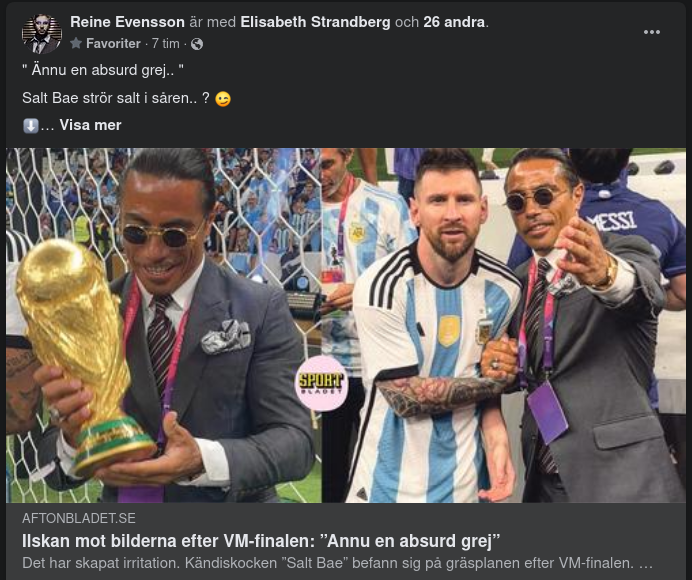The height and width of the screenshot is (580, 692).
Task: Click the down-arrow emoji in post text
Action: coord(30,125)
